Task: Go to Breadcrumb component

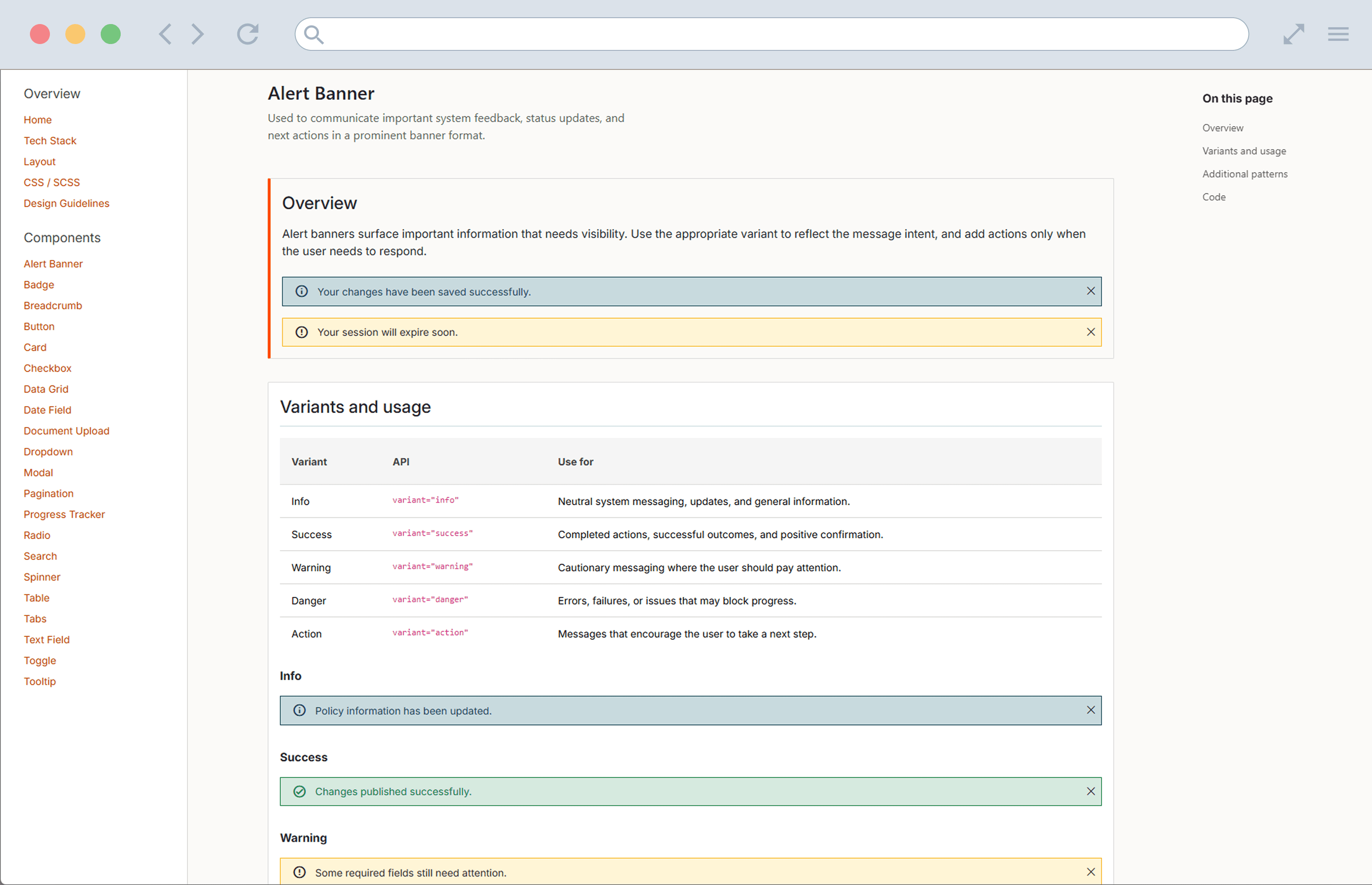Action: click(53, 306)
